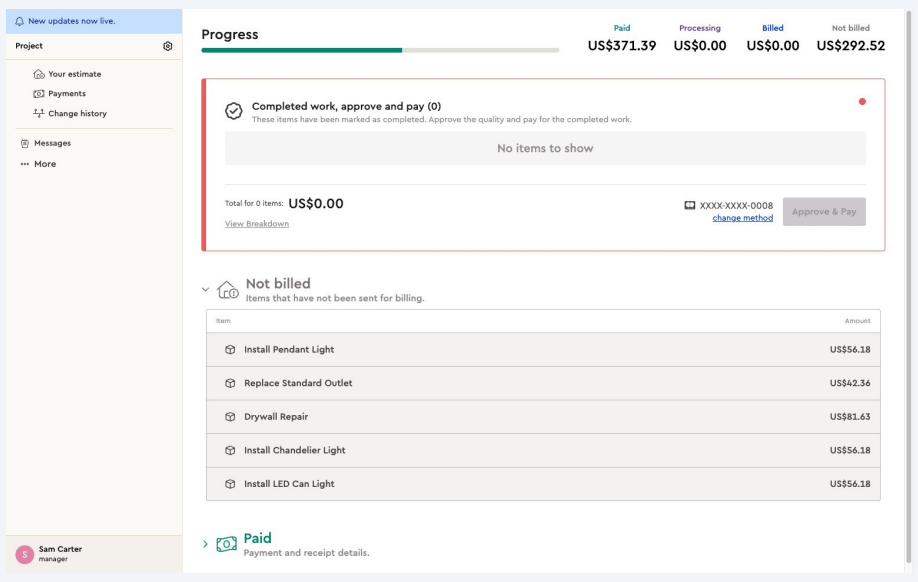Go to Payments in the sidebar
This screenshot has width=918, height=582.
pyautogui.click(x=67, y=94)
